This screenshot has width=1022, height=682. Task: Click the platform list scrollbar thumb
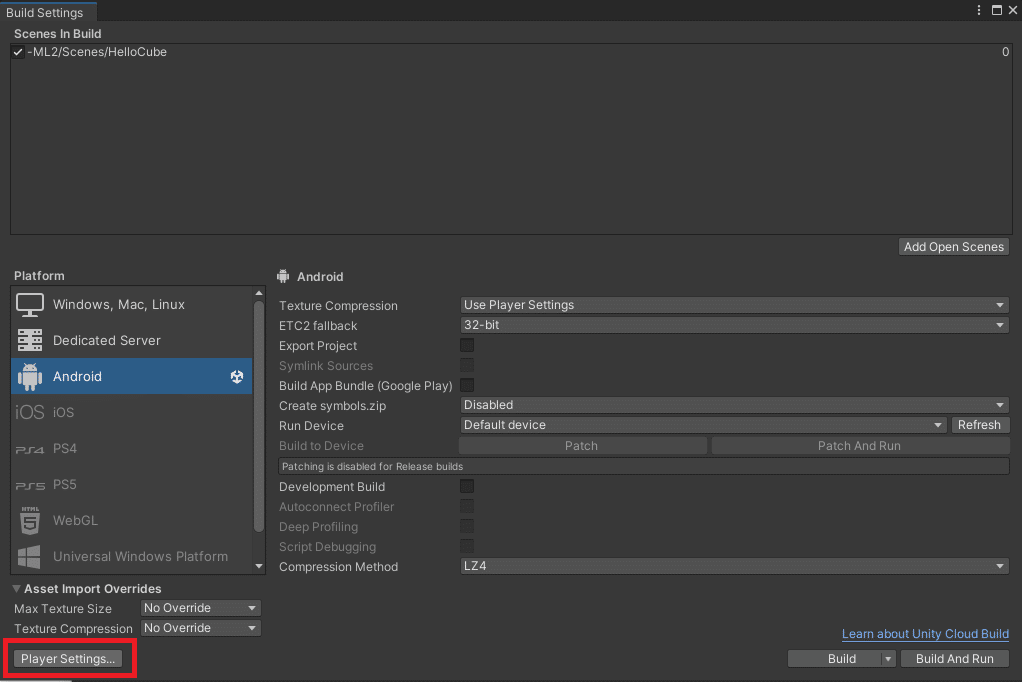tap(259, 417)
